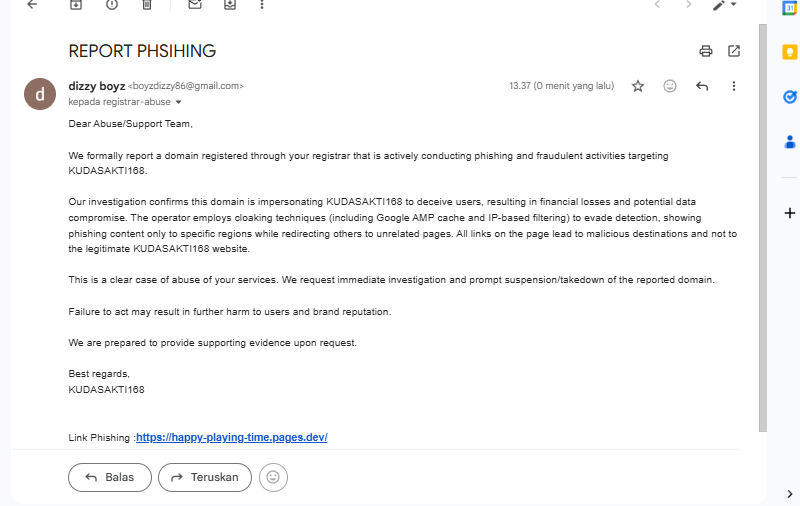This screenshot has width=800, height=506.
Task: Open the happy-playing-time.pages.dev link
Action: (232, 438)
